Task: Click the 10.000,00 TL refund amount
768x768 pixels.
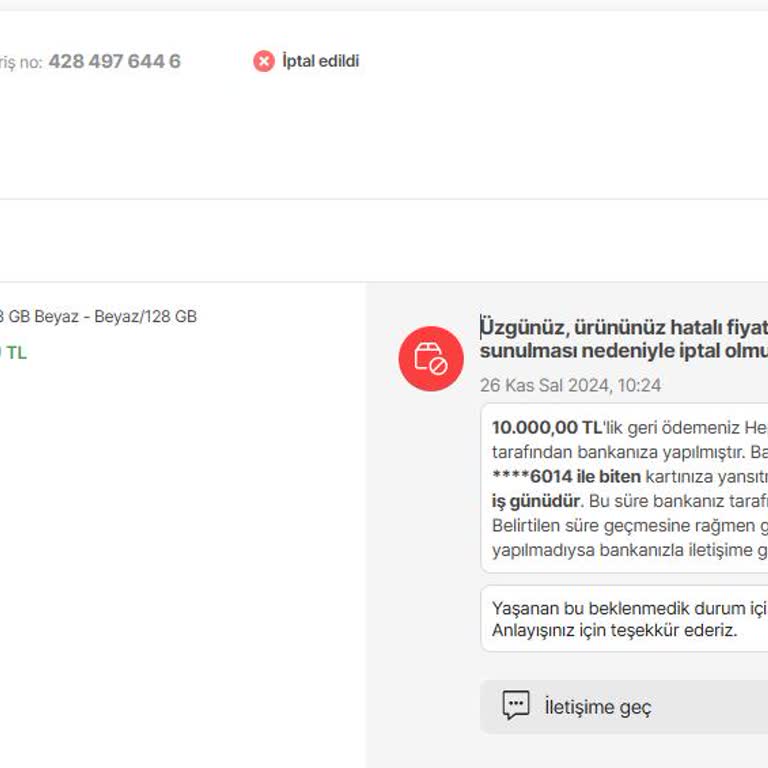Action: point(547,428)
